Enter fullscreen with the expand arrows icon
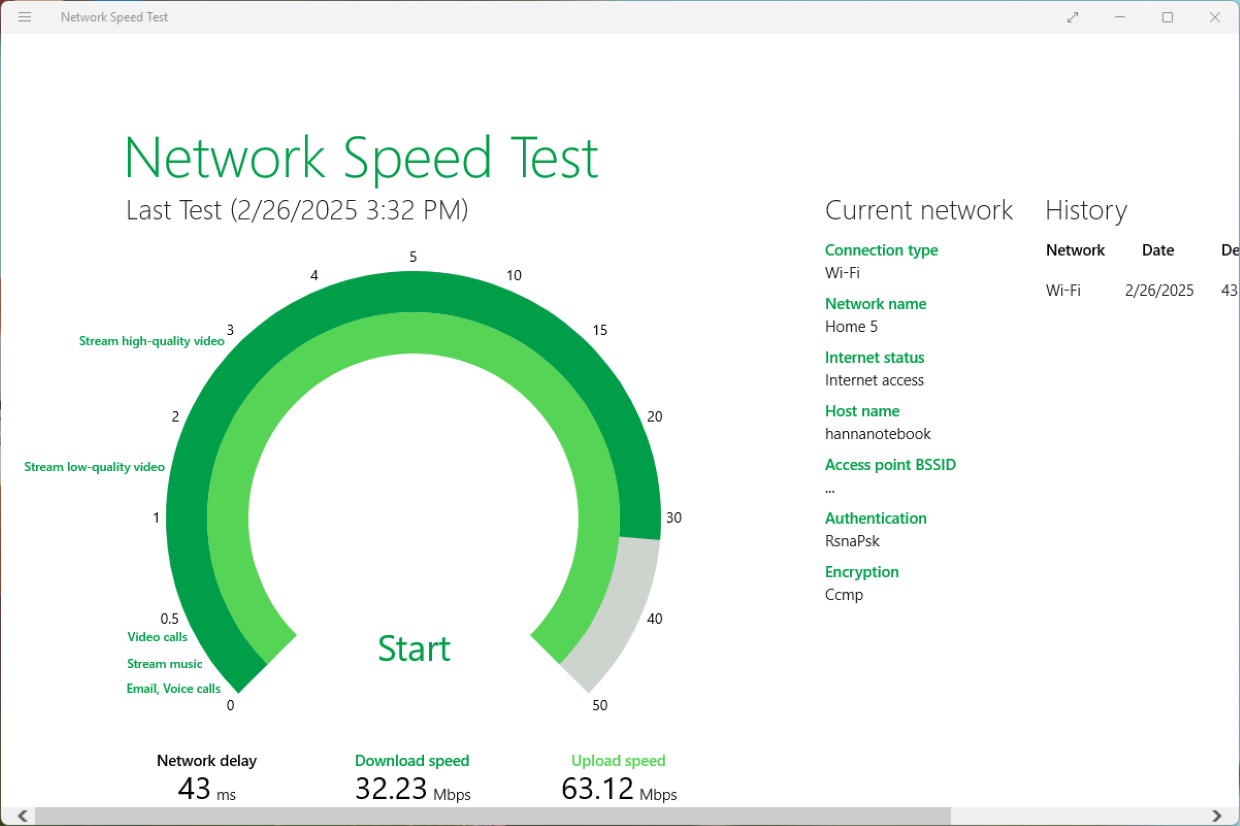Viewport: 1240px width, 826px height. 1072,17
